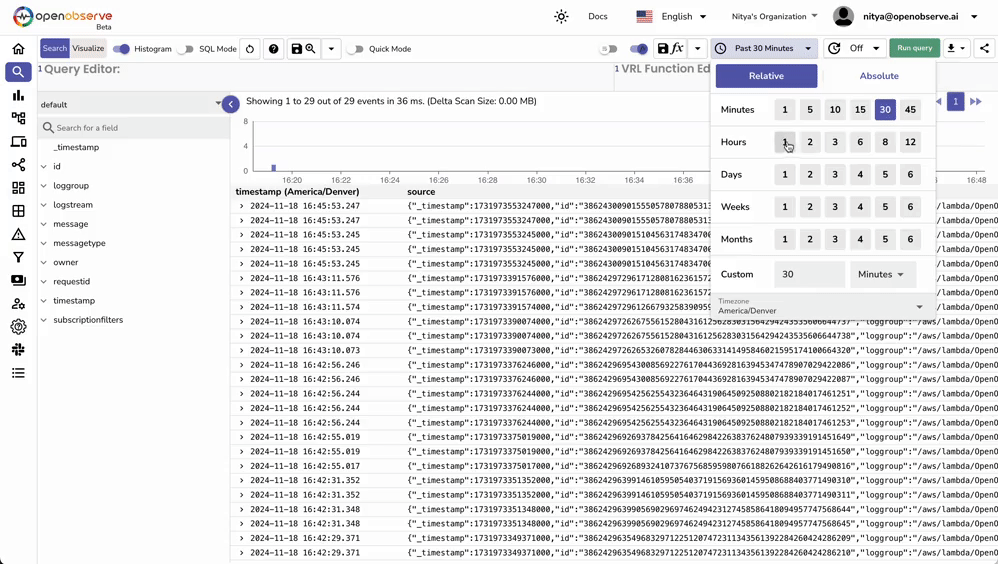Open the custom Minutes unit dropdown
This screenshot has width=998, height=564.
click(882, 274)
